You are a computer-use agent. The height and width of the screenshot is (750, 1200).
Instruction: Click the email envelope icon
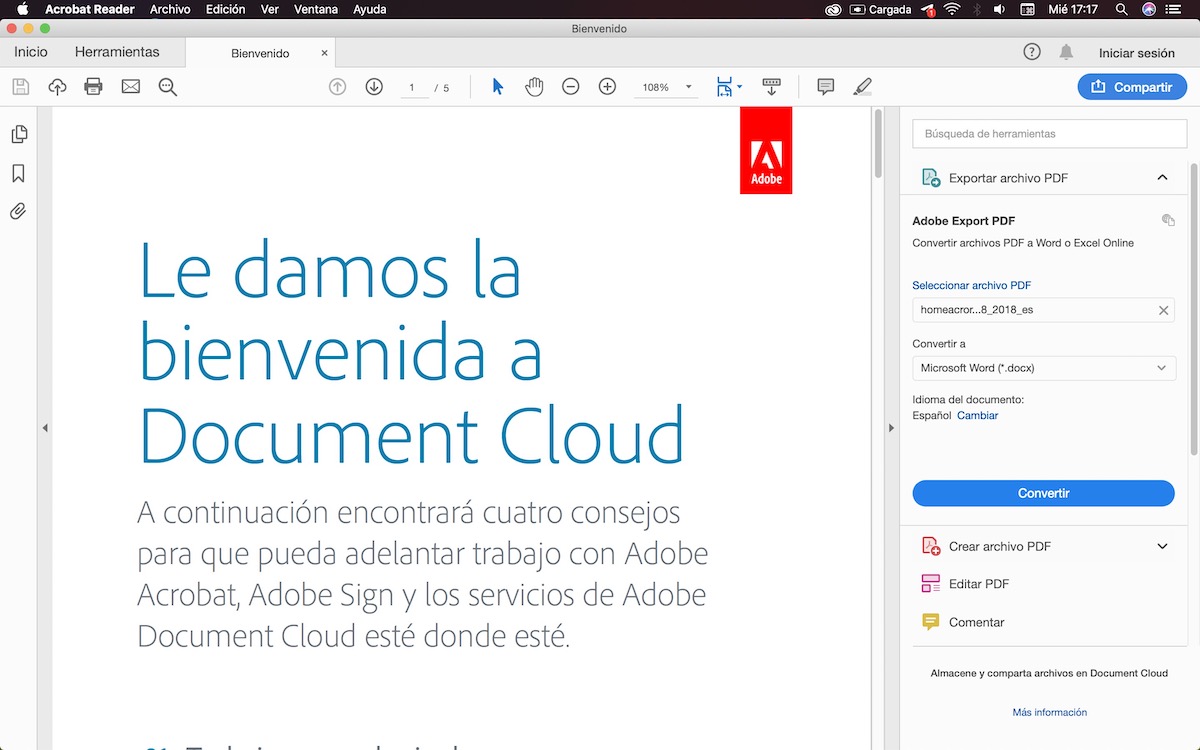coord(130,87)
